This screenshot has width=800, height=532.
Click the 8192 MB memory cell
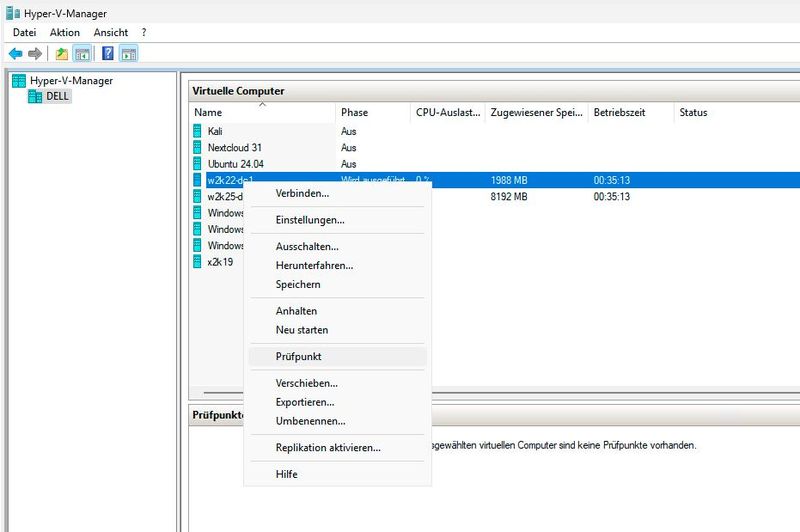pyautogui.click(x=509, y=196)
